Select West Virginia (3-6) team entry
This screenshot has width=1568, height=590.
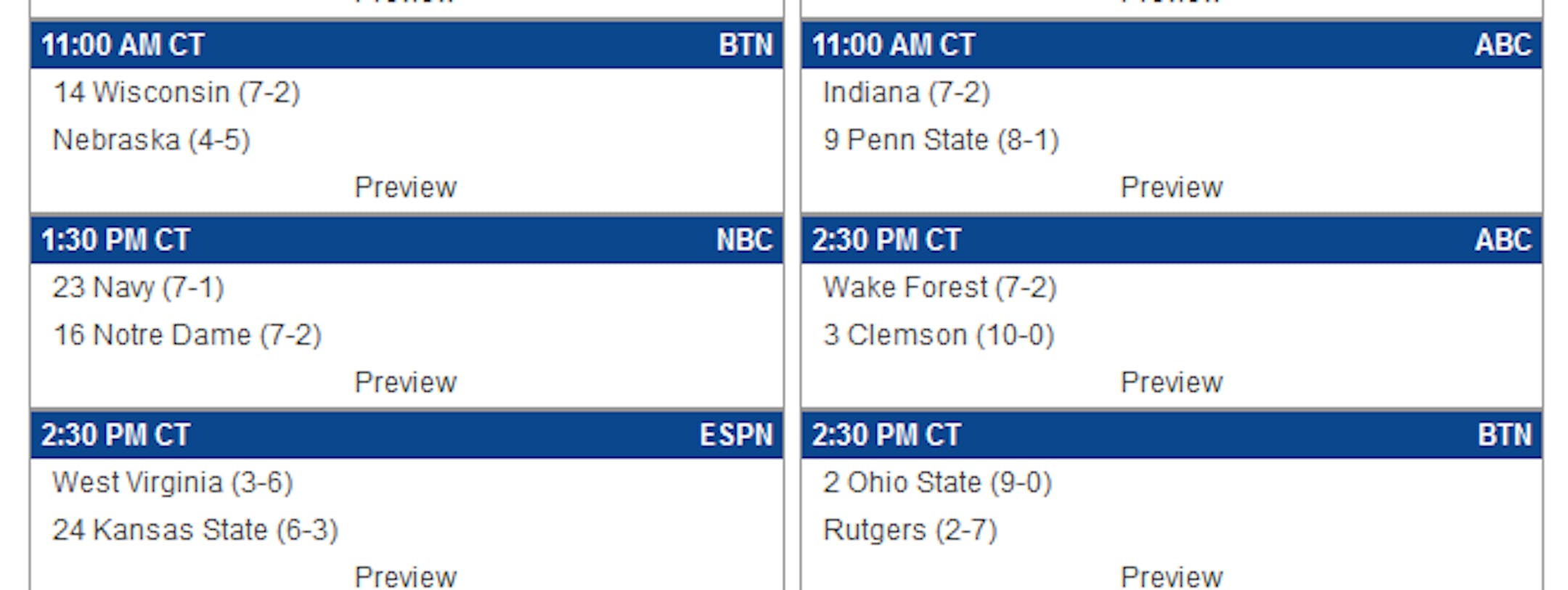172,483
